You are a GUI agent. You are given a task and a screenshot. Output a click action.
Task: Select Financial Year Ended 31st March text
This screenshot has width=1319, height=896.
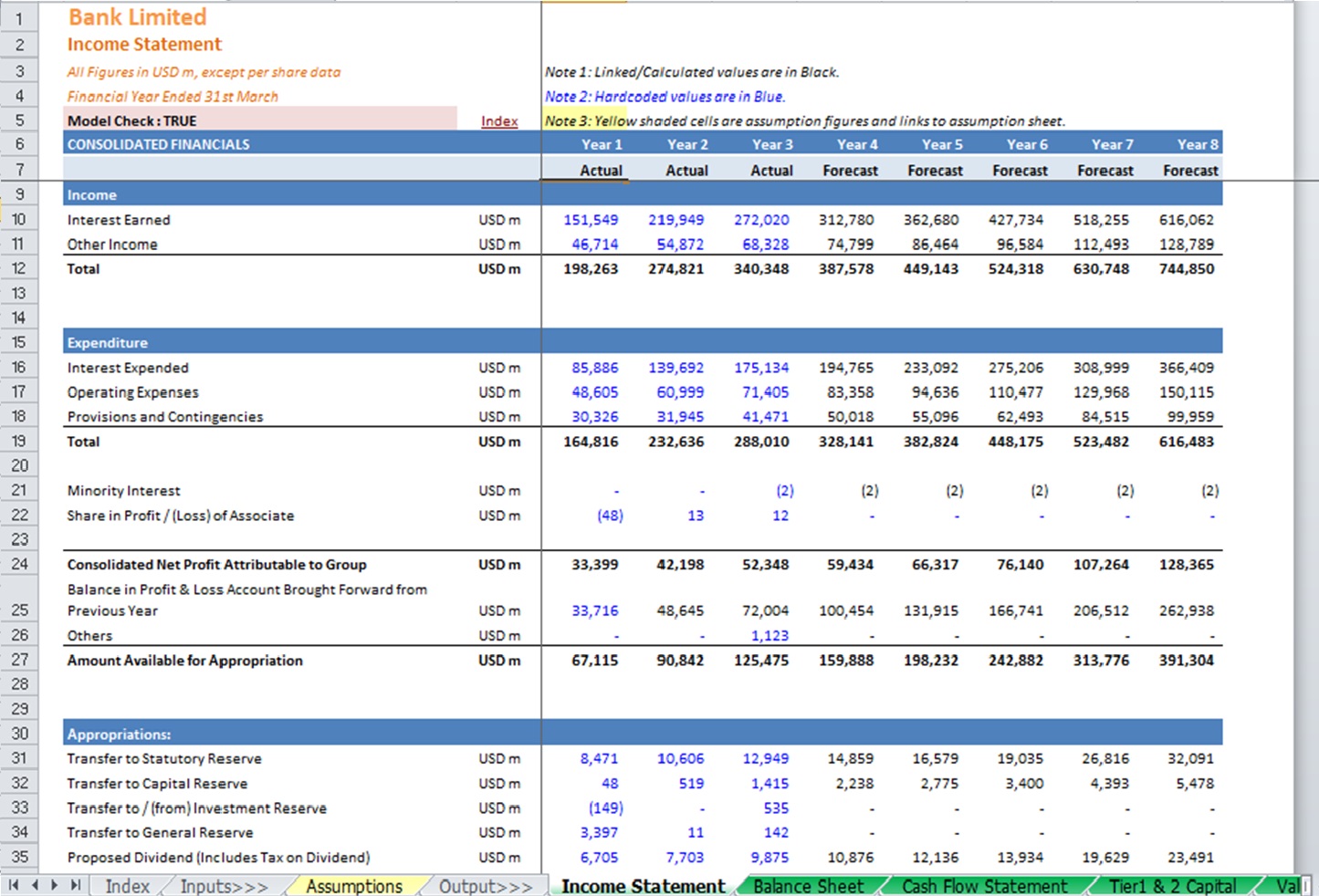point(173,97)
